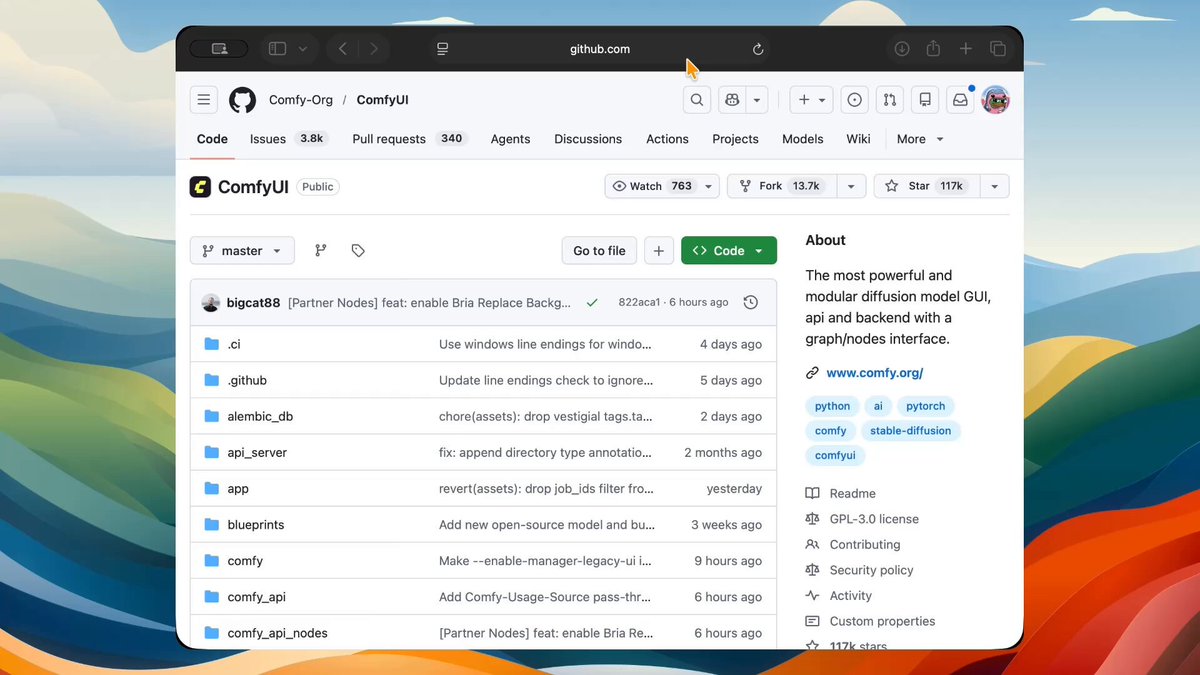Open Watch options dropdown arrow
Screen dimensions: 1200x675
point(709,186)
